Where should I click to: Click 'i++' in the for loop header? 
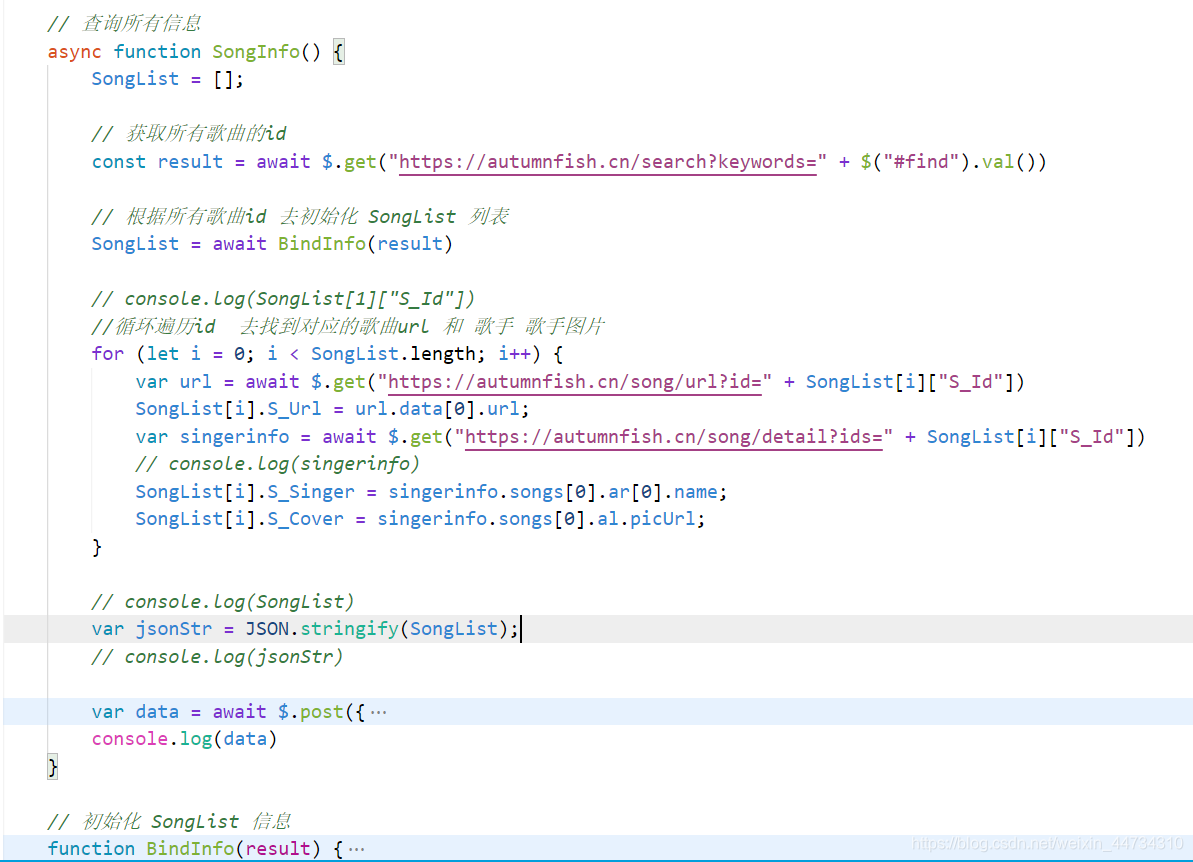pyautogui.click(x=514, y=354)
